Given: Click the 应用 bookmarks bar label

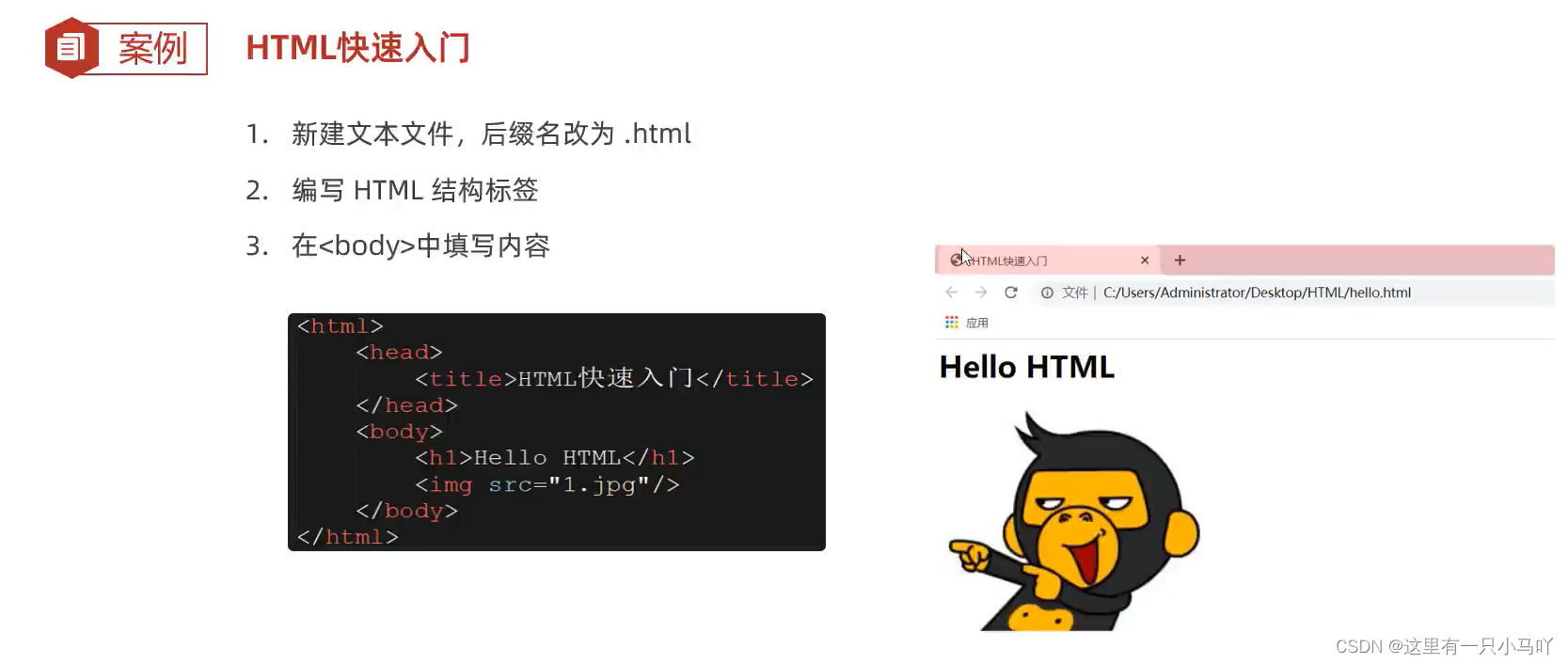Looking at the screenshot, I should click(x=977, y=323).
